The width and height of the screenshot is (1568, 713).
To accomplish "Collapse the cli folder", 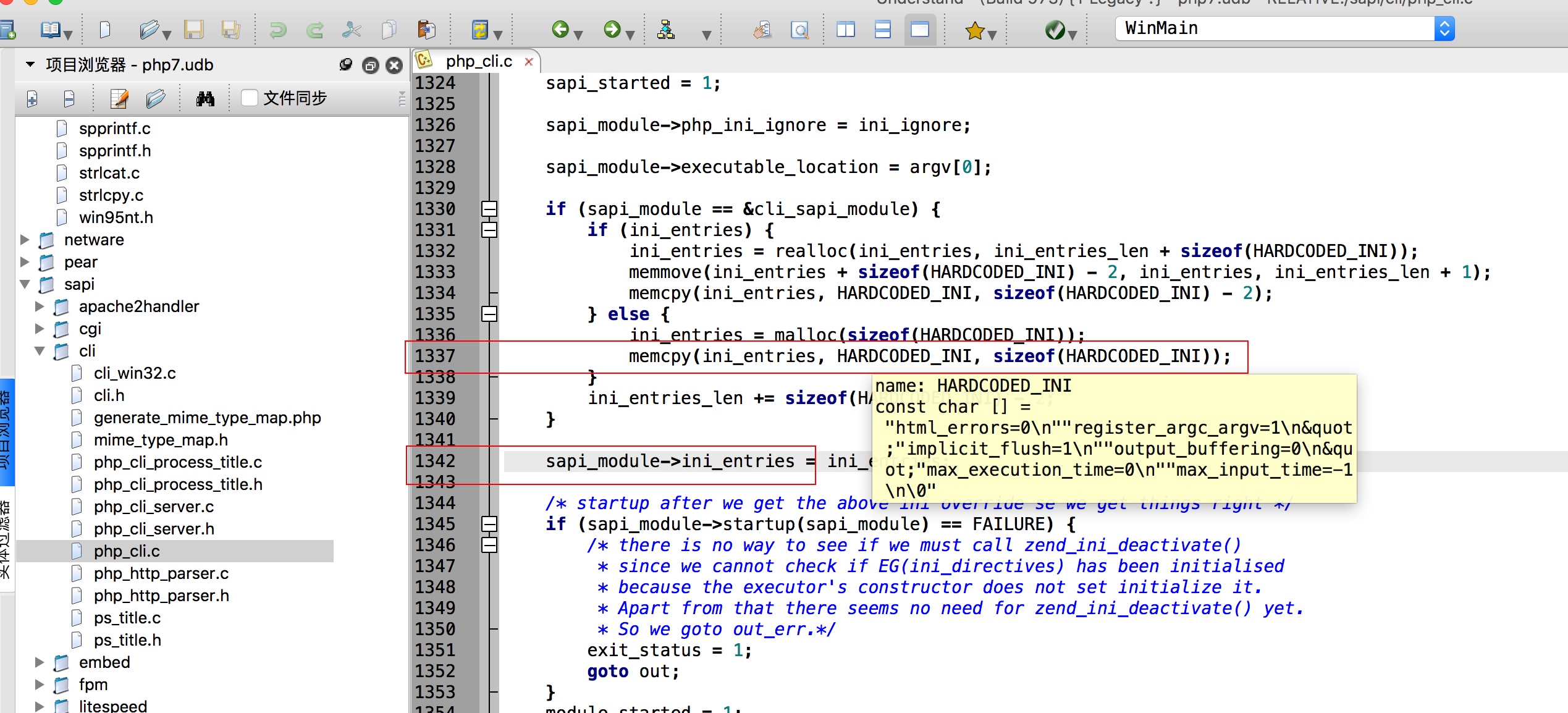I will tap(40, 351).
